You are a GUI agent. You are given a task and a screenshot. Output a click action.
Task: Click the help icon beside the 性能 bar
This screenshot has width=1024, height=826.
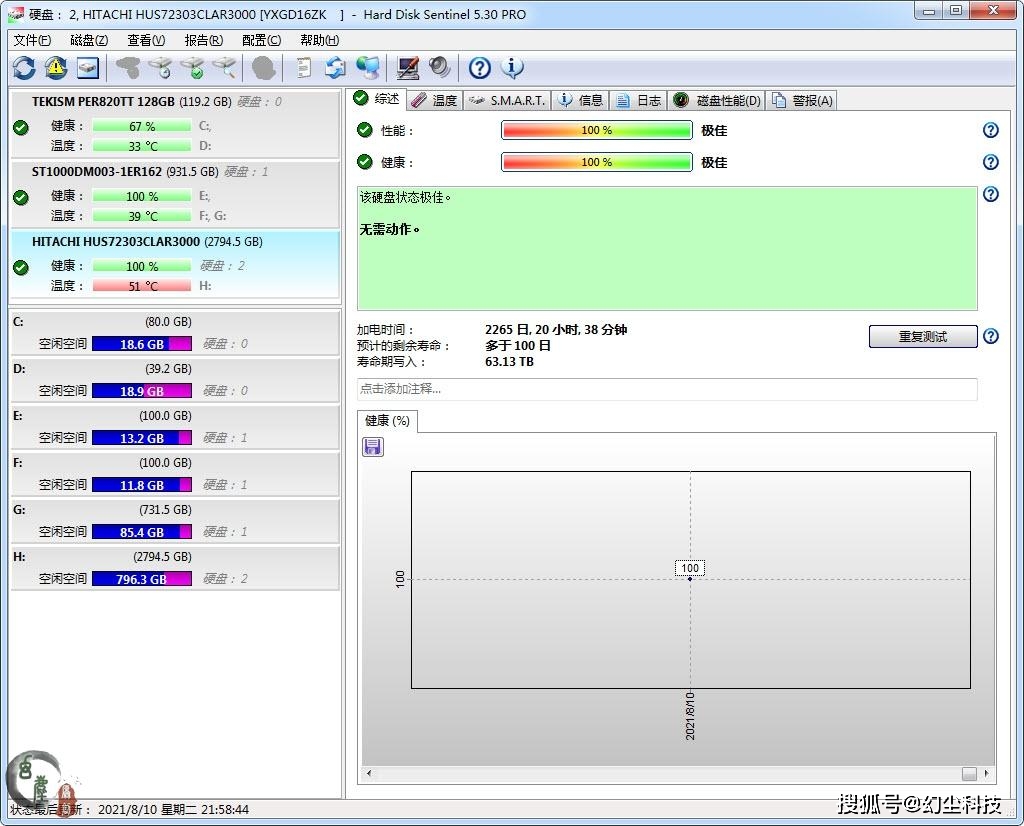pyautogui.click(x=991, y=130)
